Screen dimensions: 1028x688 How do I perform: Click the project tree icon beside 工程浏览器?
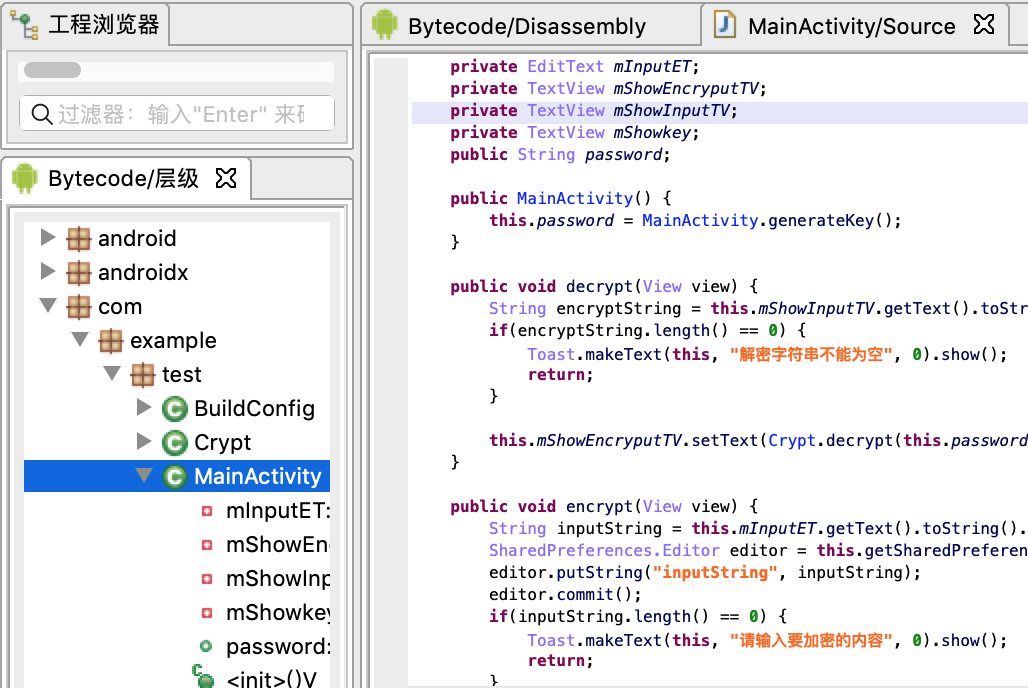click(x=24, y=26)
